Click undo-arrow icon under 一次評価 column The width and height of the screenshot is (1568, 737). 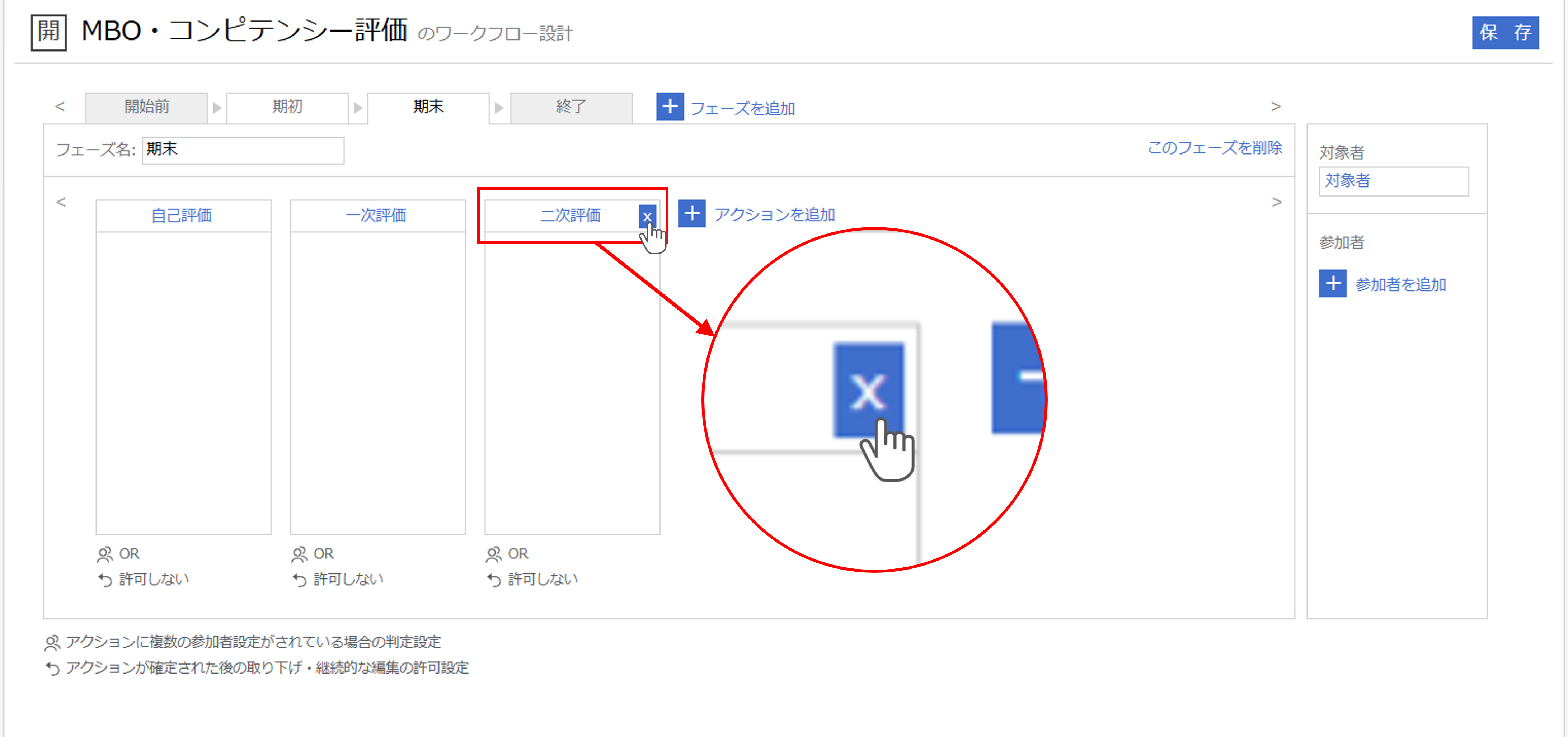pyautogui.click(x=300, y=580)
